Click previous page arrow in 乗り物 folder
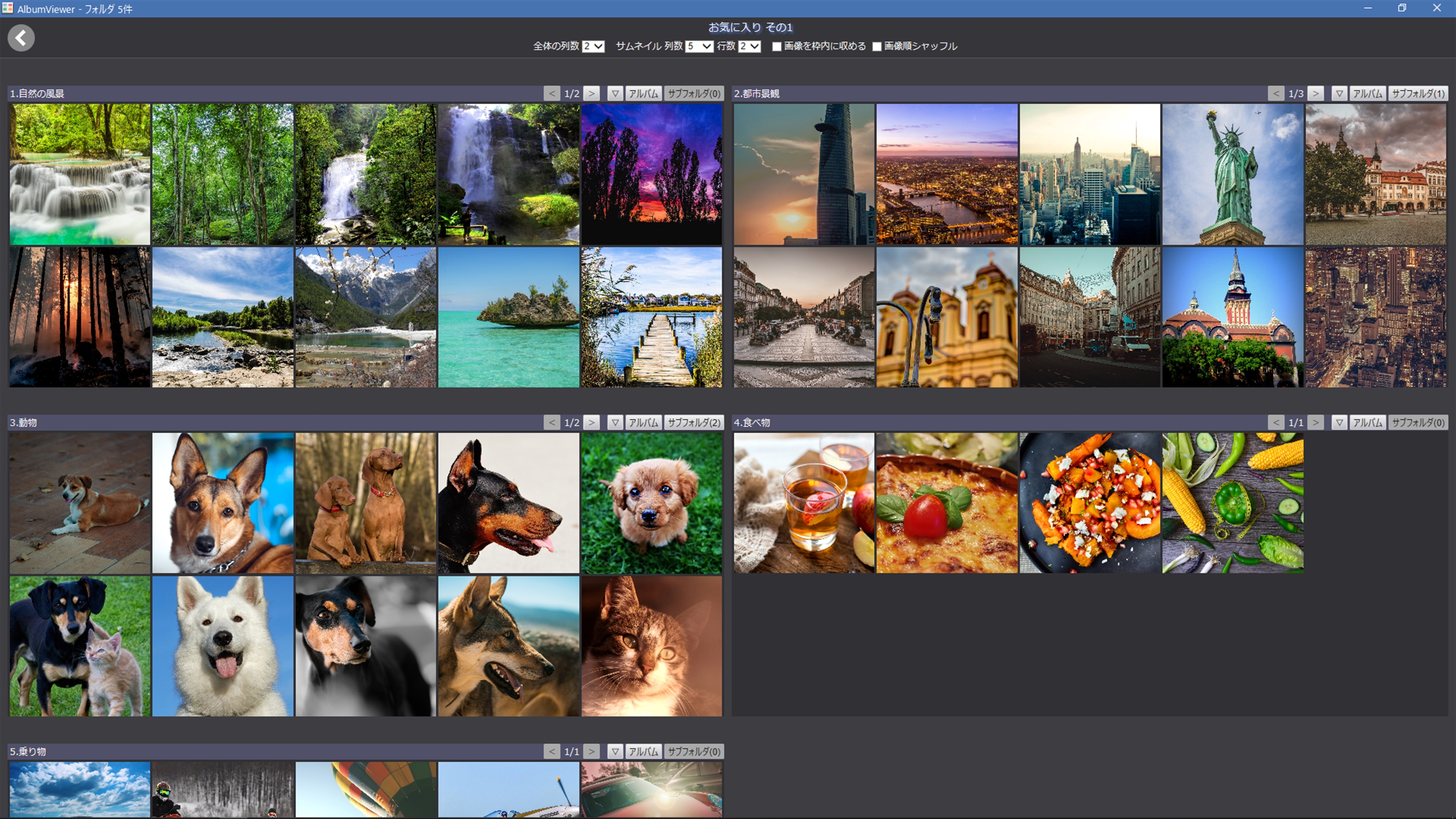1456x819 pixels. [552, 751]
